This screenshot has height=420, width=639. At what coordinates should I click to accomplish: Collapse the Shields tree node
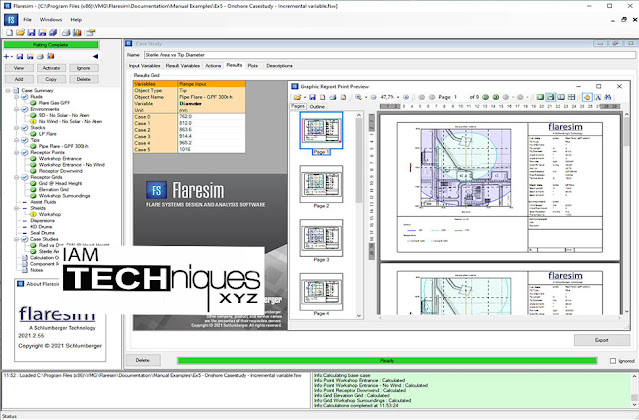tap(17, 208)
